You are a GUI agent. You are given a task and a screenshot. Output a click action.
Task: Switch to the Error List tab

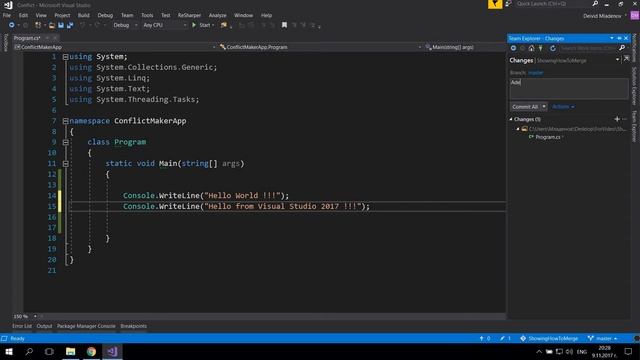(x=22, y=326)
